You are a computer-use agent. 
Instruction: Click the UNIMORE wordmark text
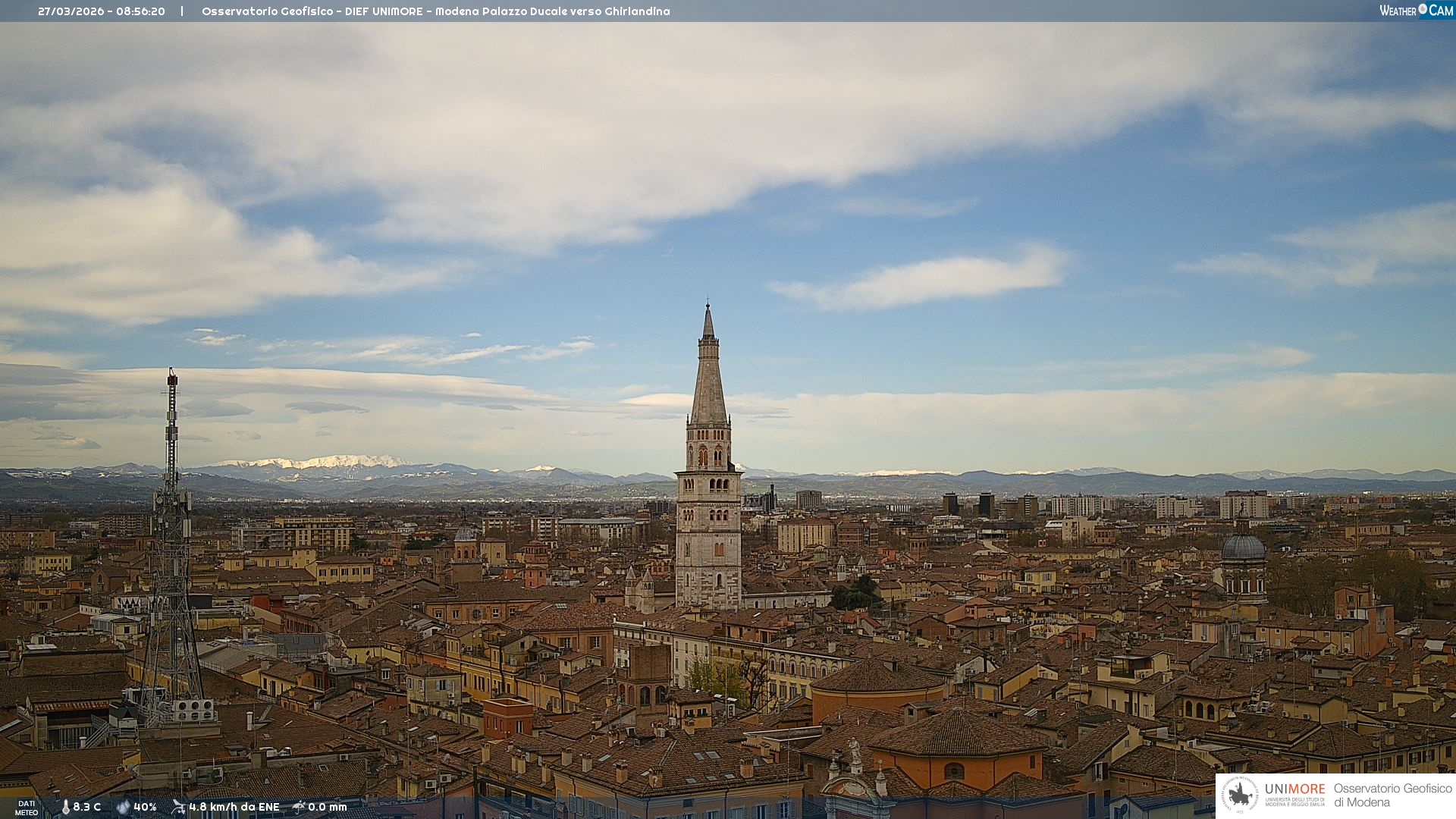[x=1294, y=789]
